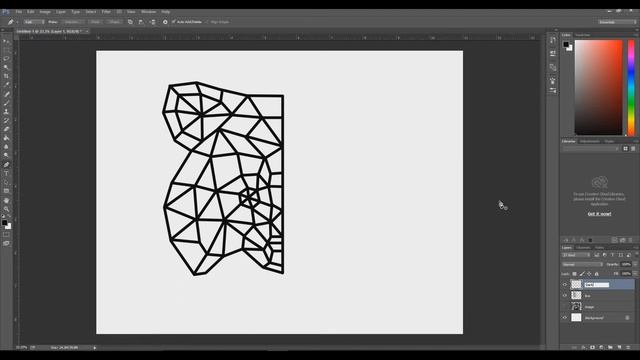Click the Make Shape button
Screen dimensions: 640x360
coord(115,22)
